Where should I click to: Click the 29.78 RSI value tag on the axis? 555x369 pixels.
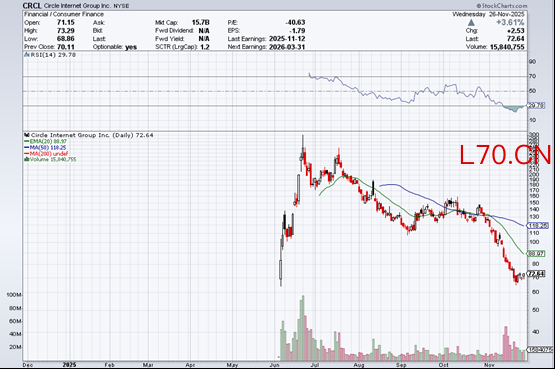point(536,105)
